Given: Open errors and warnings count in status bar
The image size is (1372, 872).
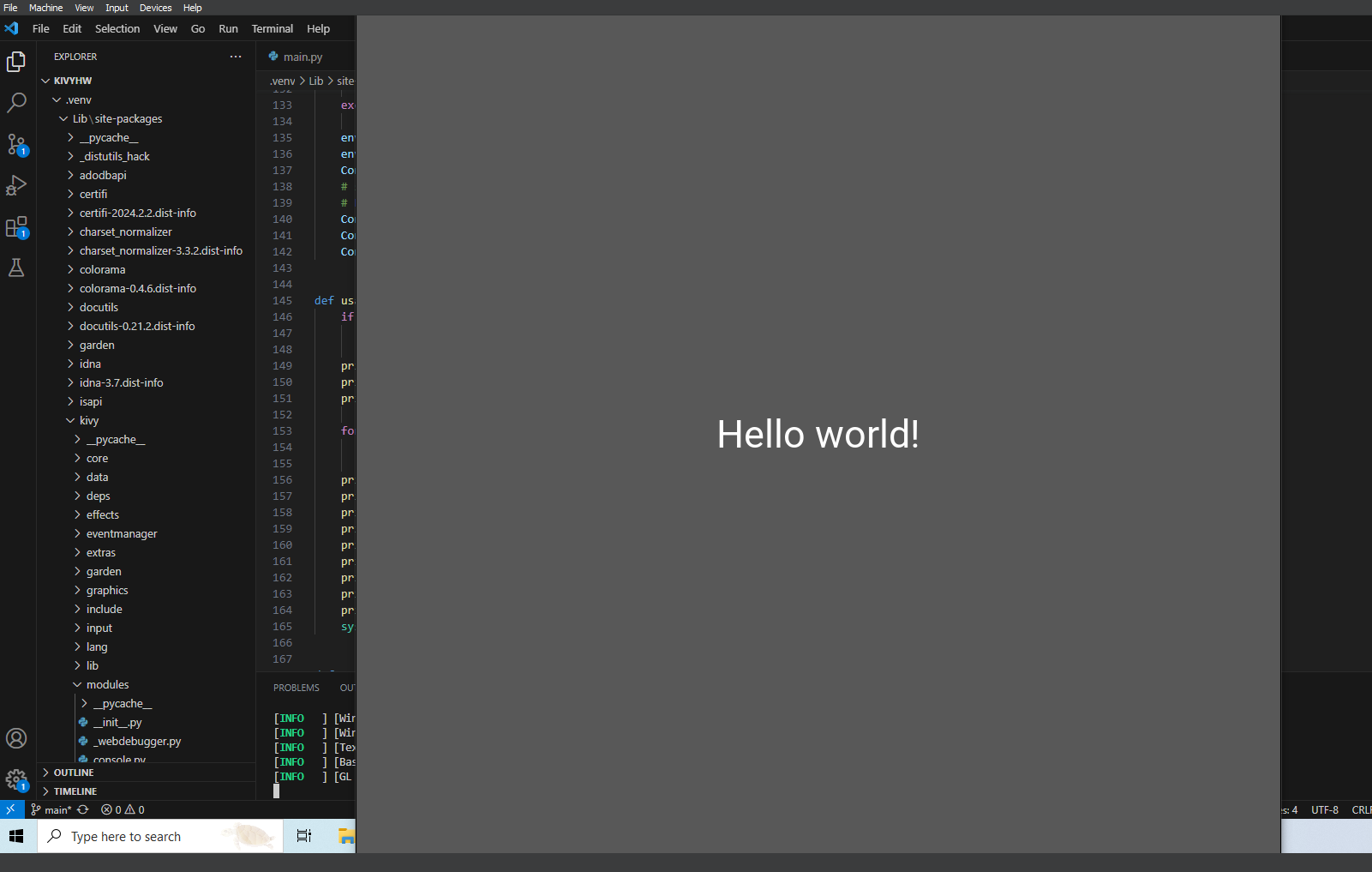Looking at the screenshot, I should pyautogui.click(x=123, y=809).
